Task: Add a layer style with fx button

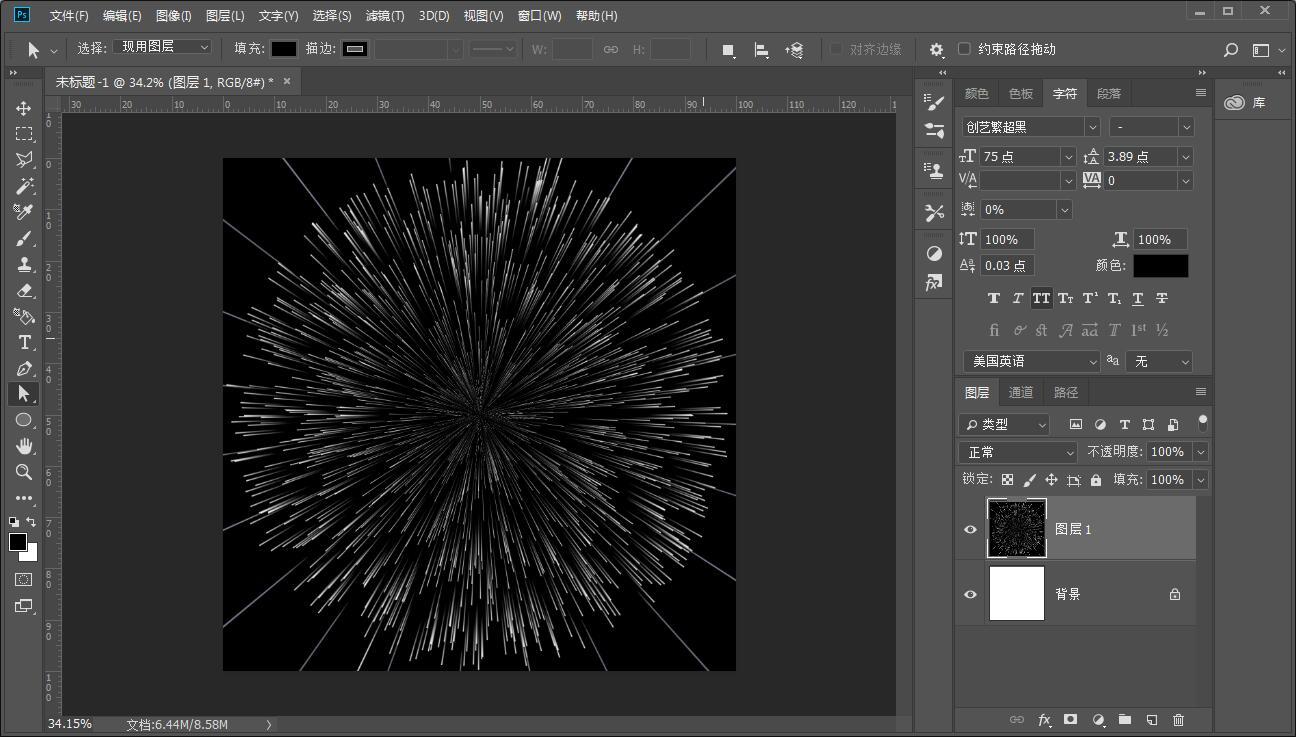Action: pos(1044,719)
